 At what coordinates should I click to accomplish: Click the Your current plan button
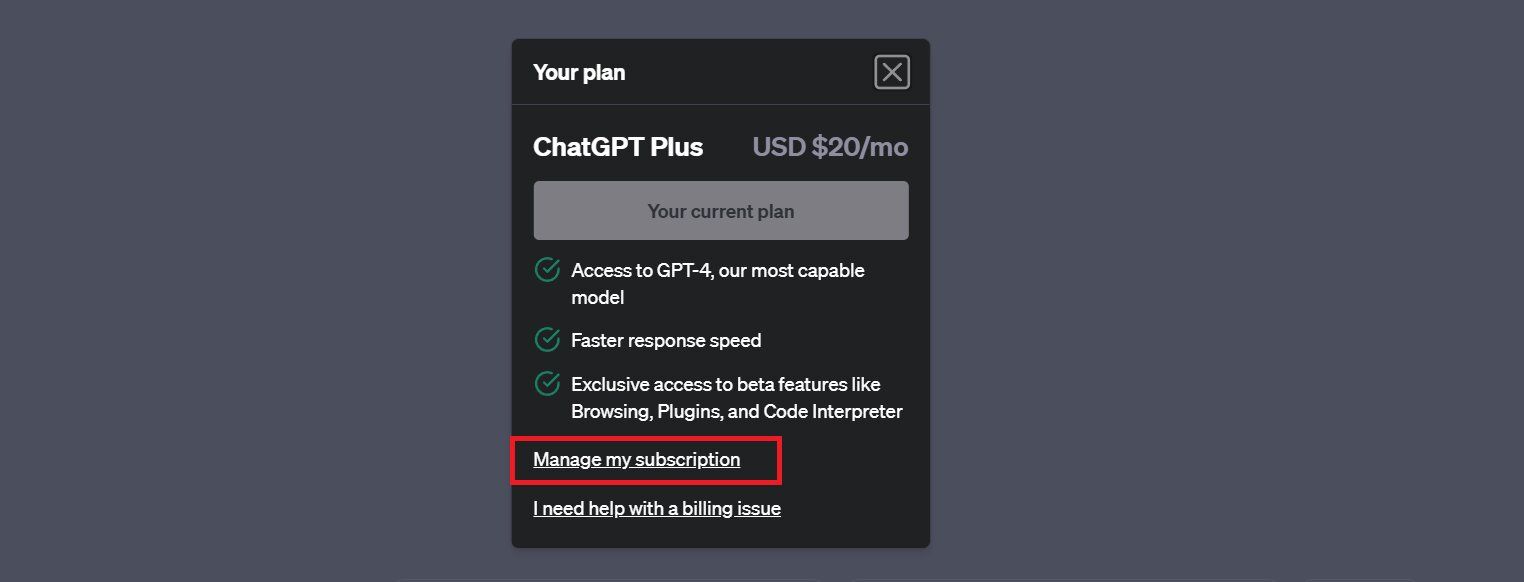[721, 211]
